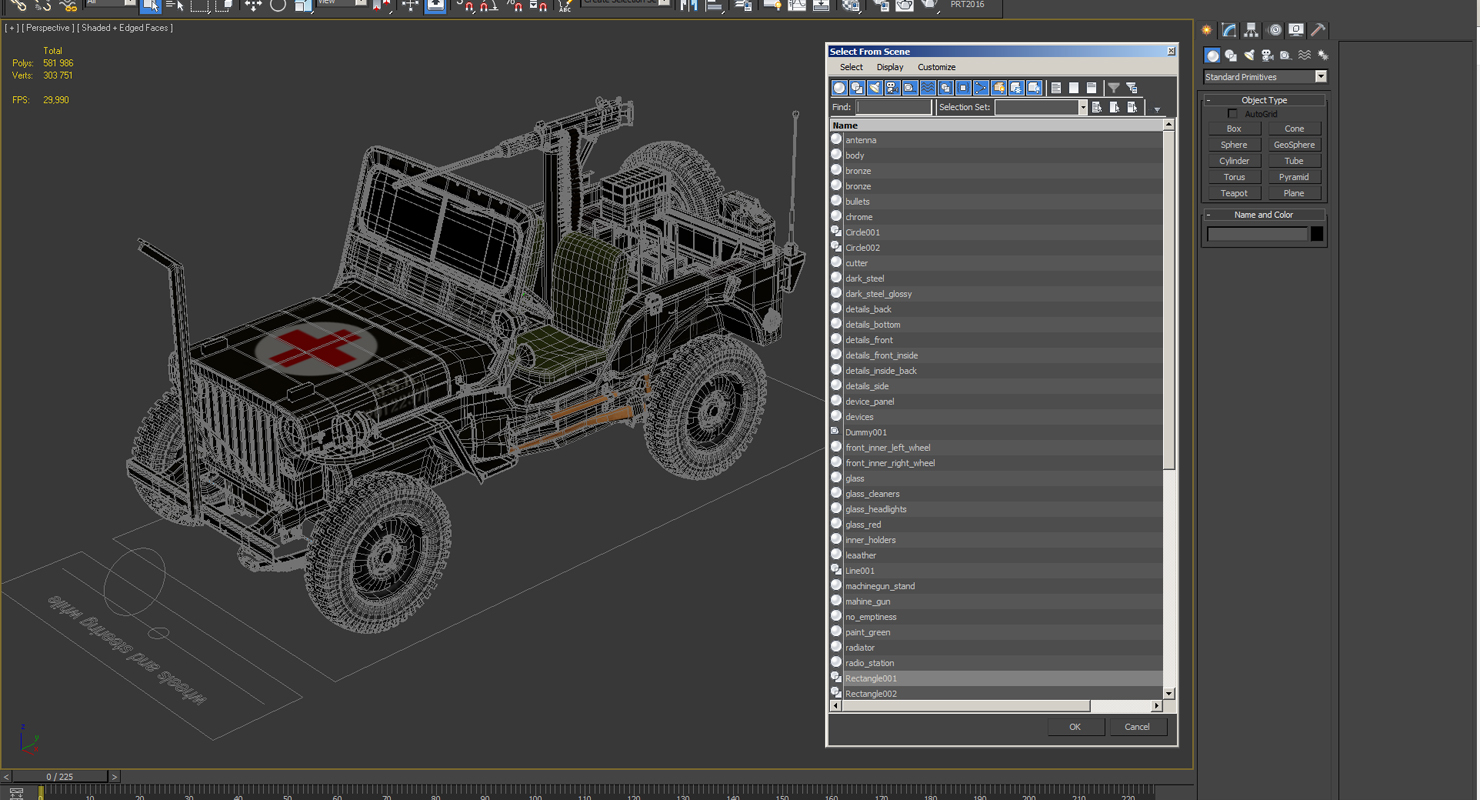Select Lights category in Create panel
This screenshot has height=800, width=1480.
(x=1249, y=55)
